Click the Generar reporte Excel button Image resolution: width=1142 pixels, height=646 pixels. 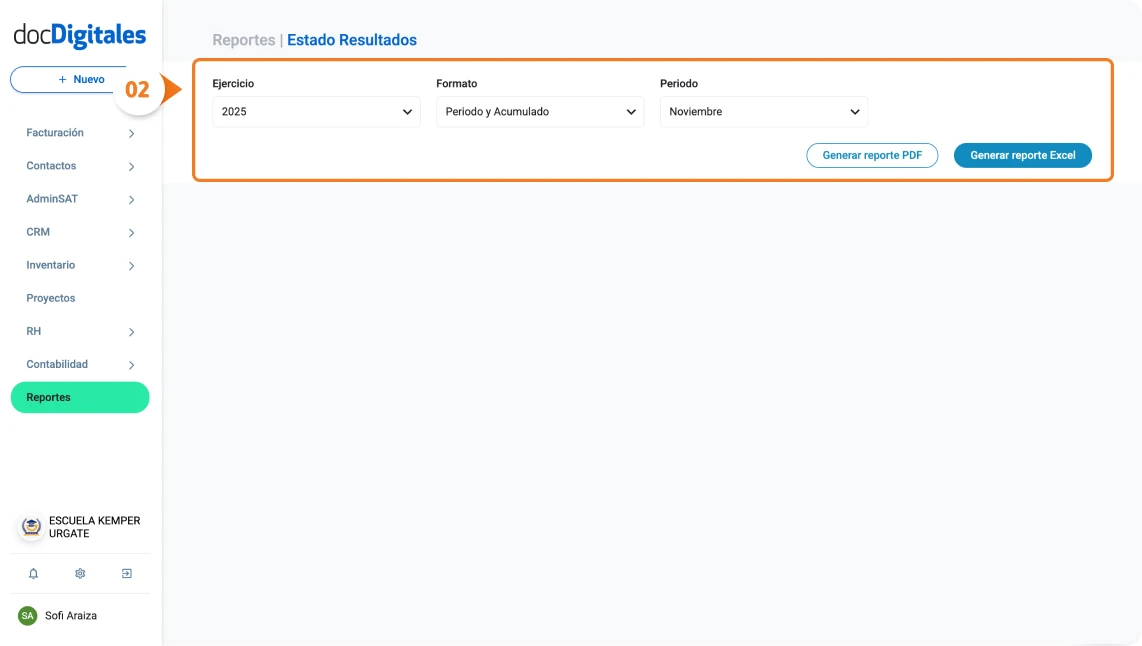click(x=1022, y=155)
